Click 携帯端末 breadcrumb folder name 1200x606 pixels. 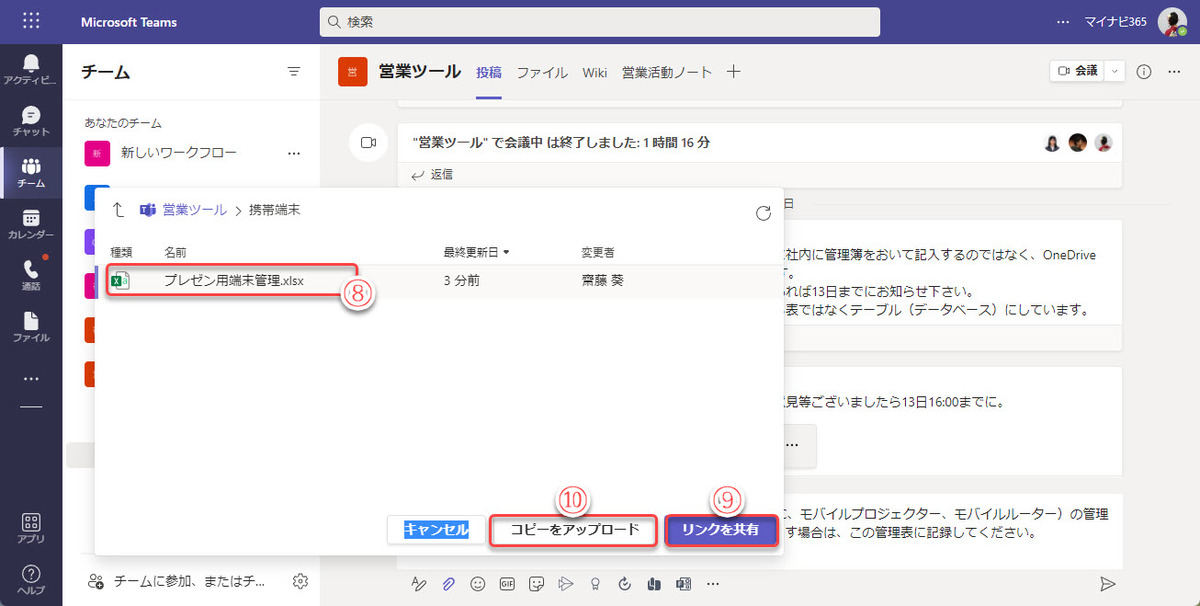coord(274,210)
